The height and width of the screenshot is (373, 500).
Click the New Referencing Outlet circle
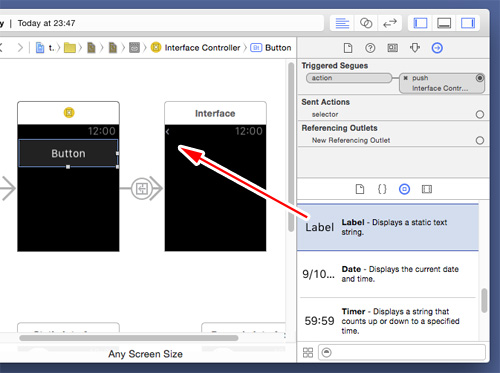click(480, 140)
